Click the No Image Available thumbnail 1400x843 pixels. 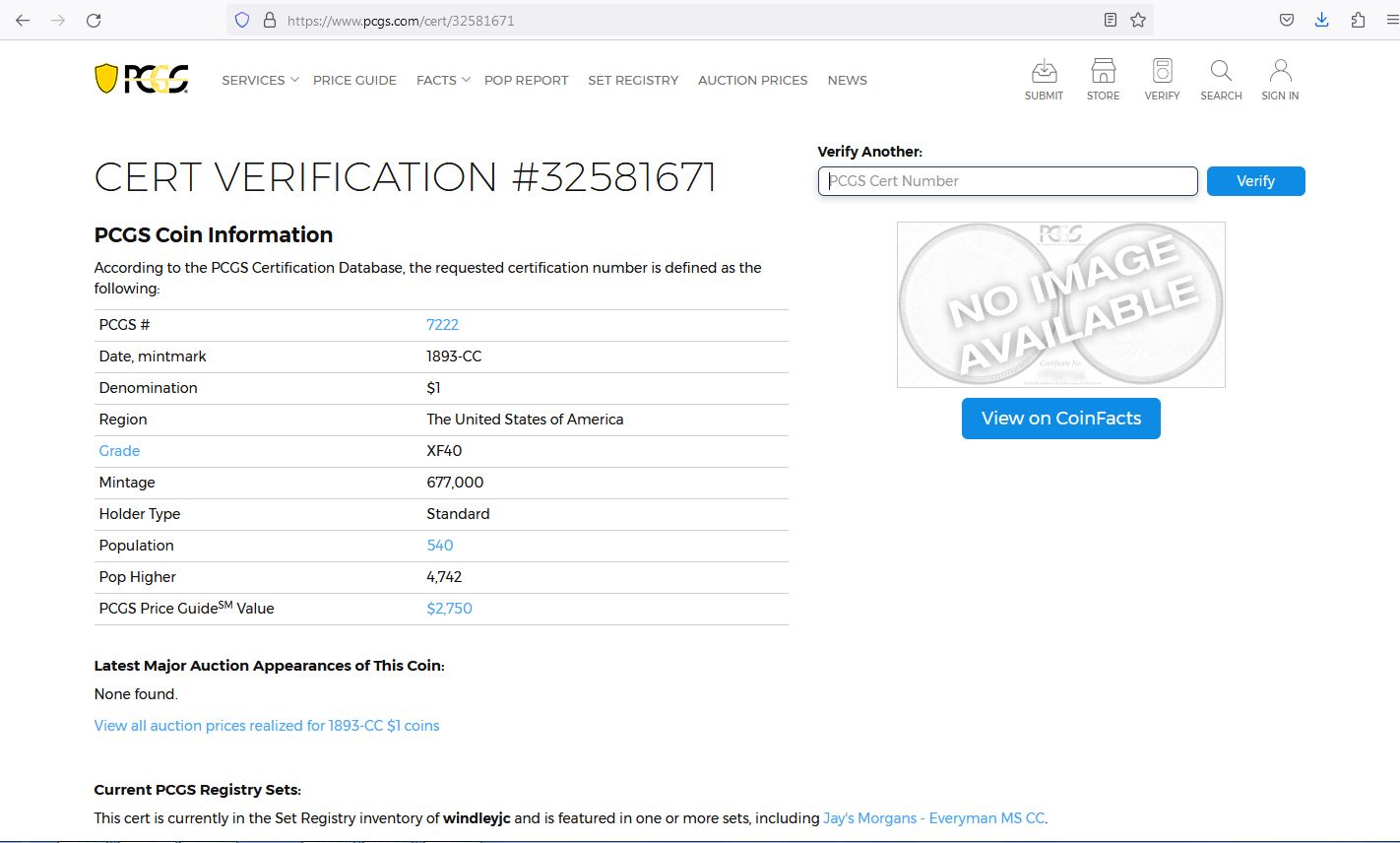1060,304
